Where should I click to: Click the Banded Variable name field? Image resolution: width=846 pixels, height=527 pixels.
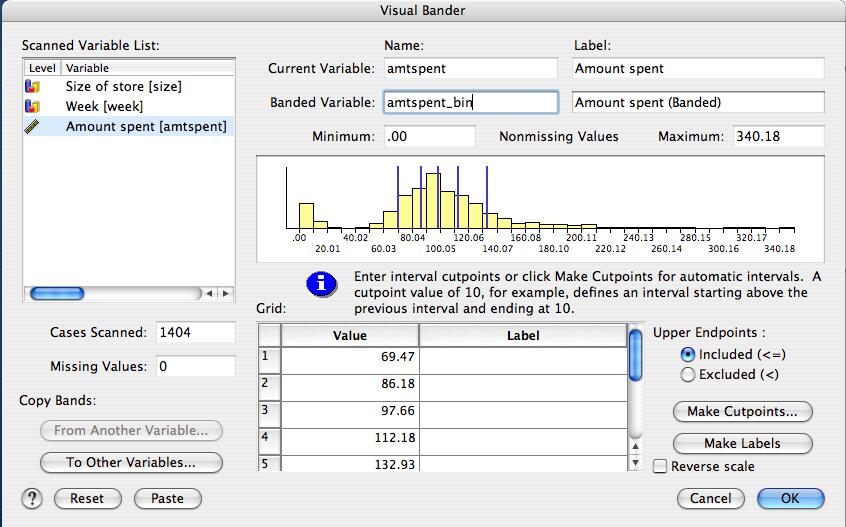[471, 102]
